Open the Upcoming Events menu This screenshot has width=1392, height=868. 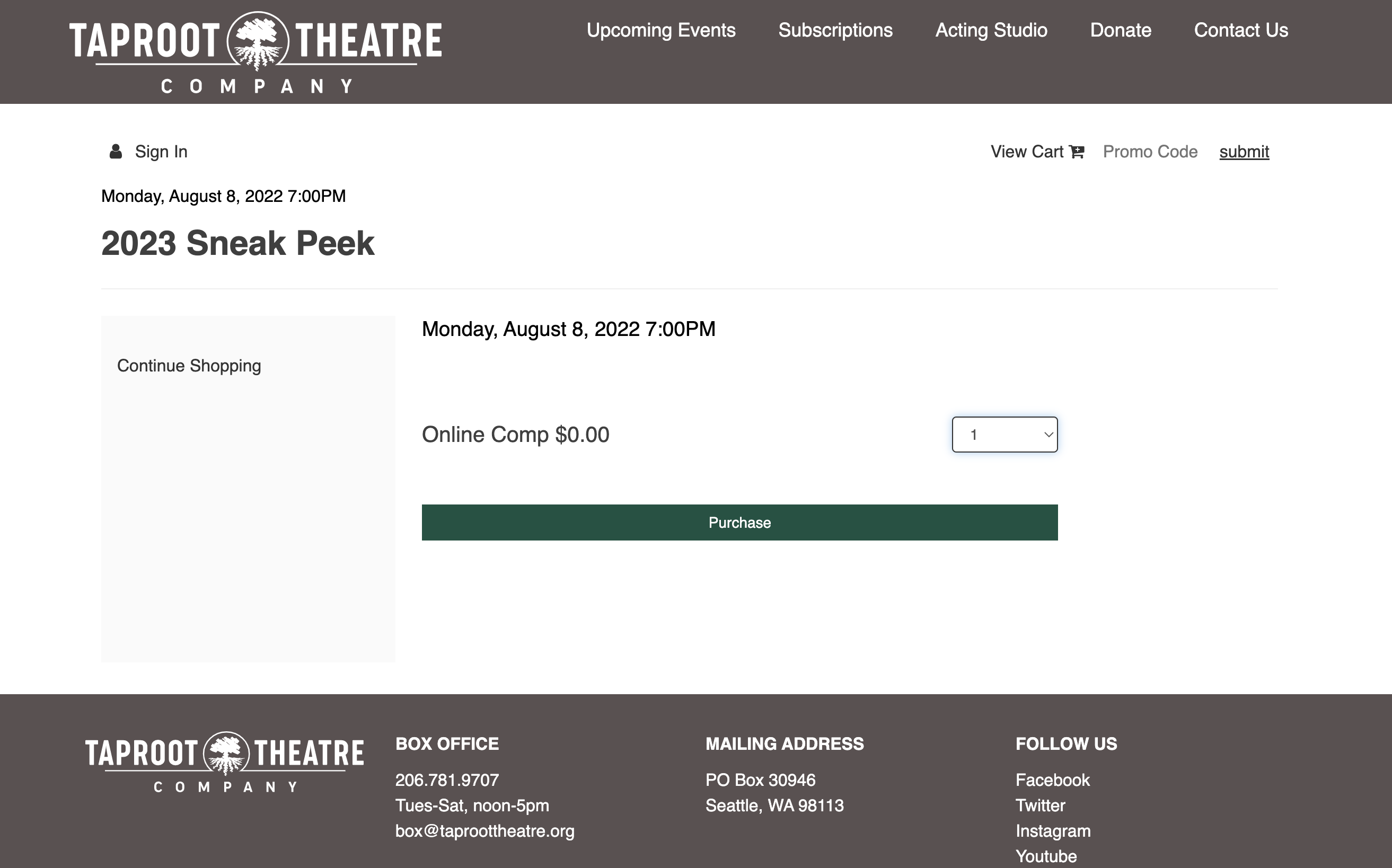click(x=661, y=30)
